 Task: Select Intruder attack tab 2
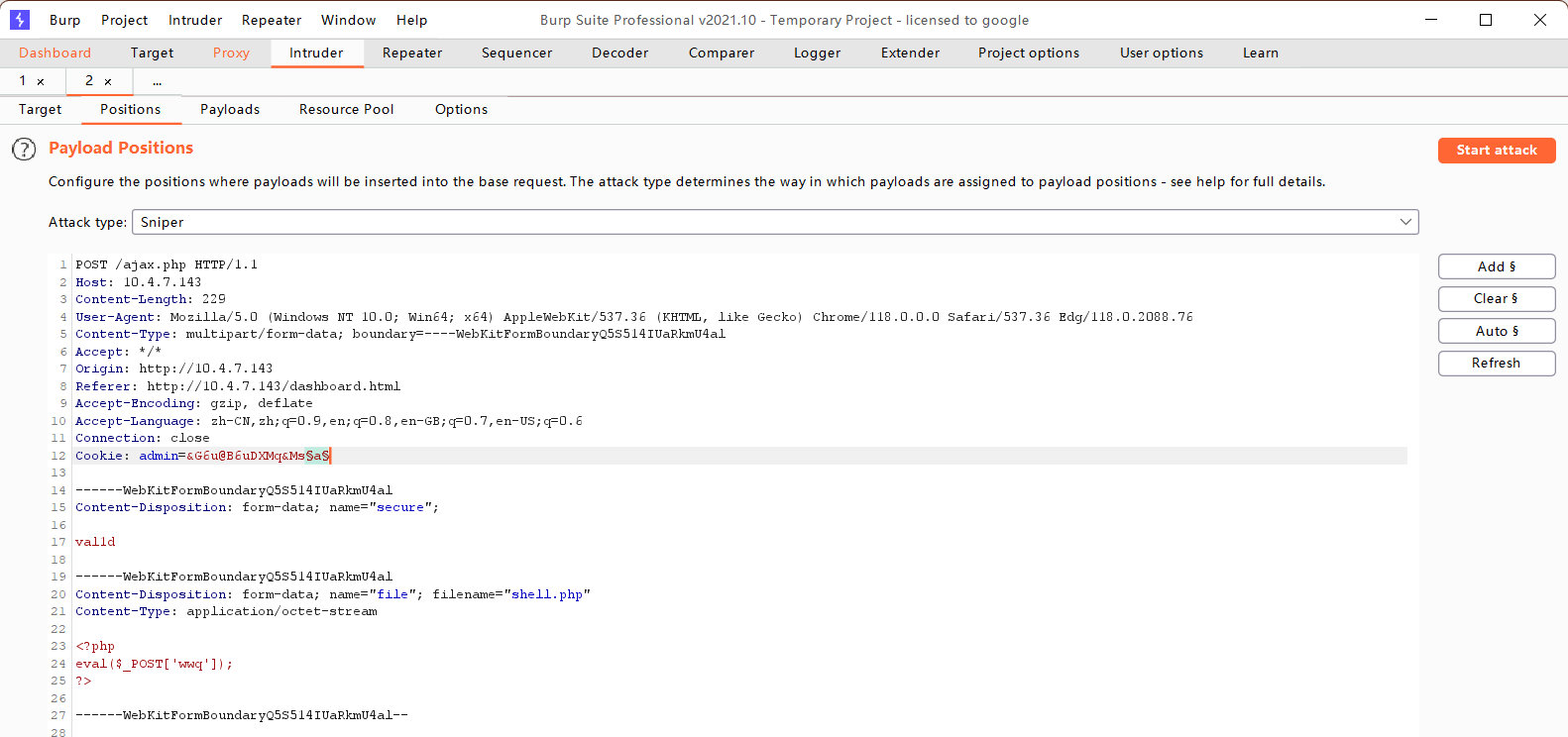click(x=89, y=81)
